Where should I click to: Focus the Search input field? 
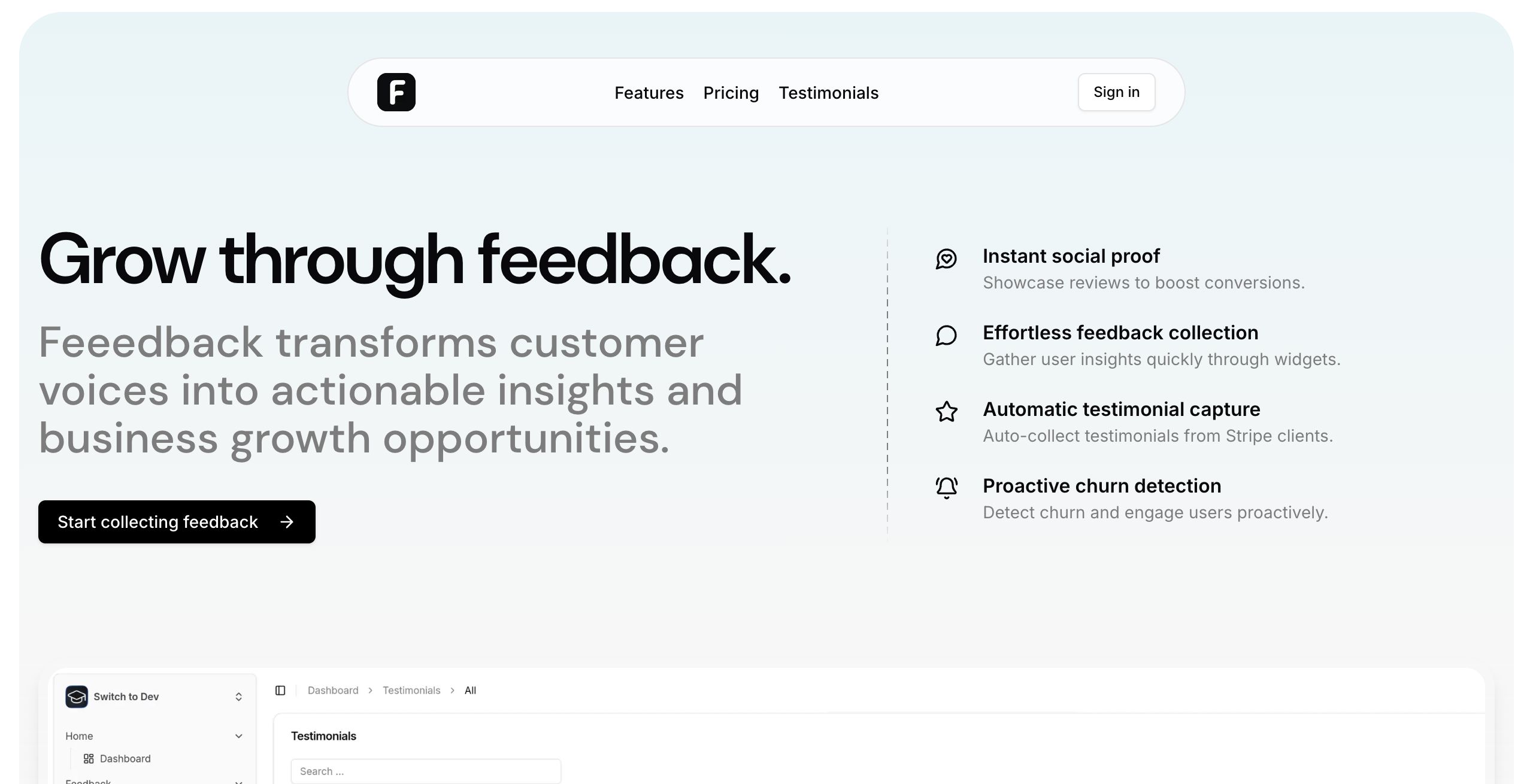click(426, 771)
